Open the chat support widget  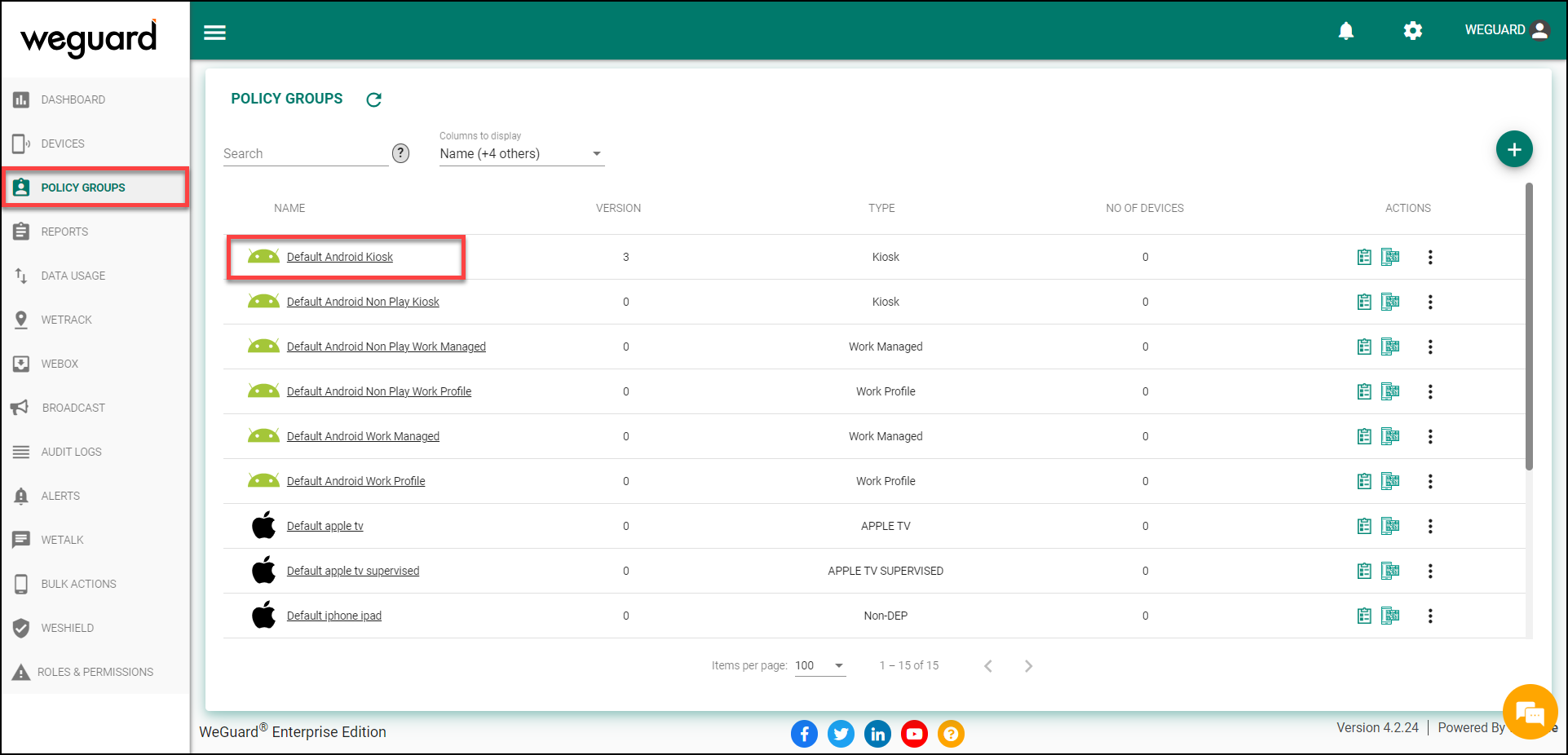click(x=1530, y=712)
